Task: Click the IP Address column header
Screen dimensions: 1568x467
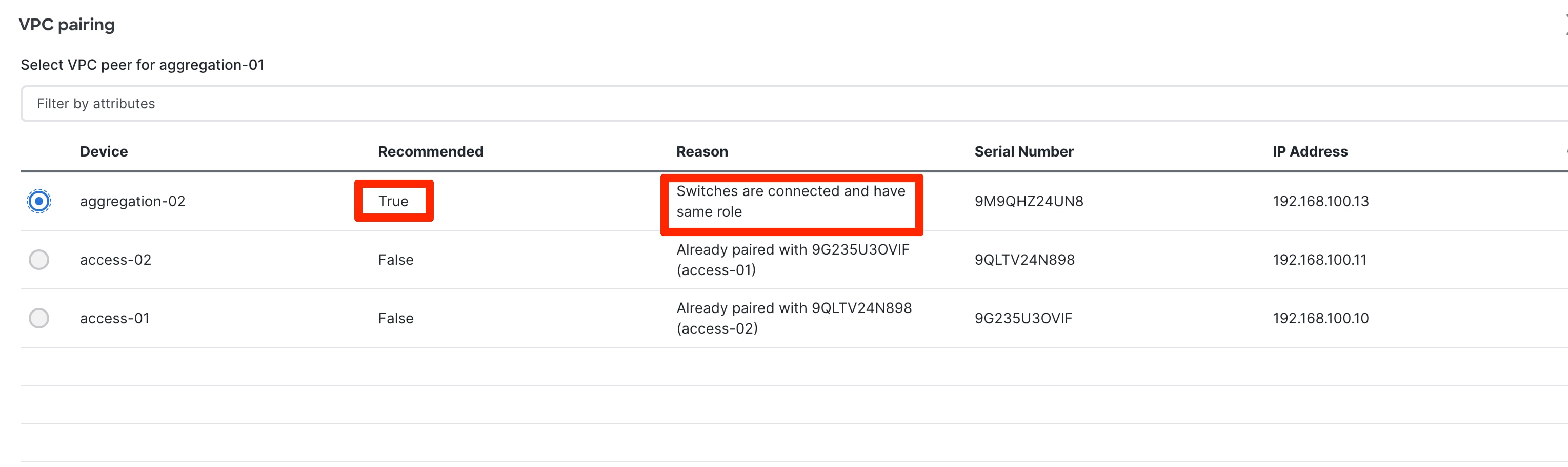Action: coord(1309,151)
